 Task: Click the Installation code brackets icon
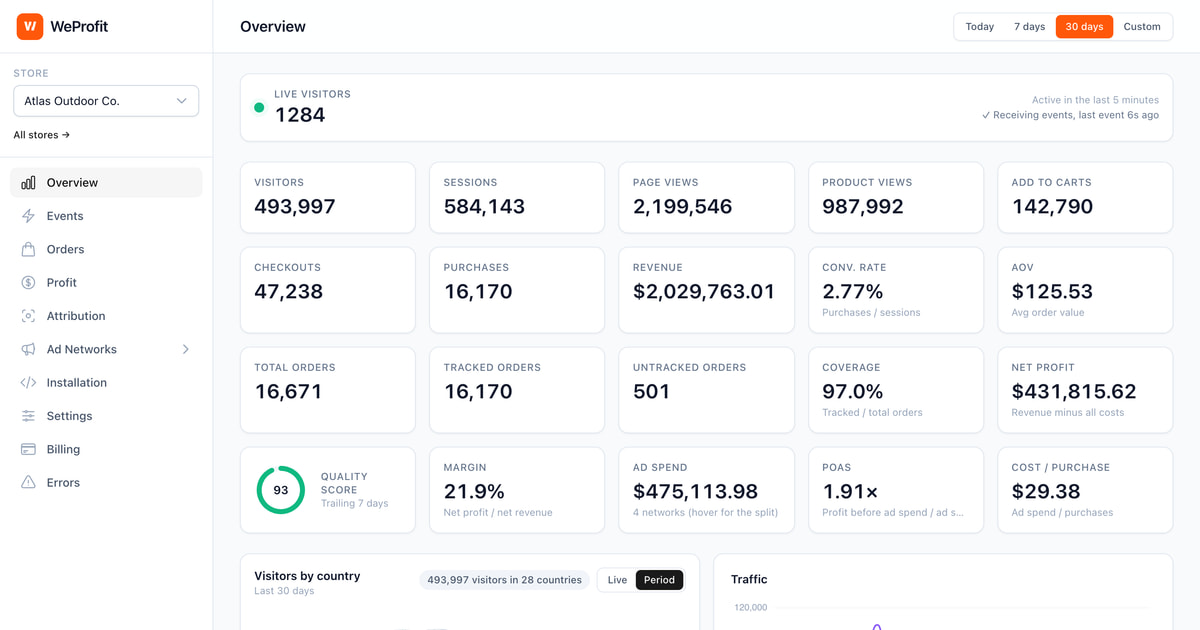[28, 383]
